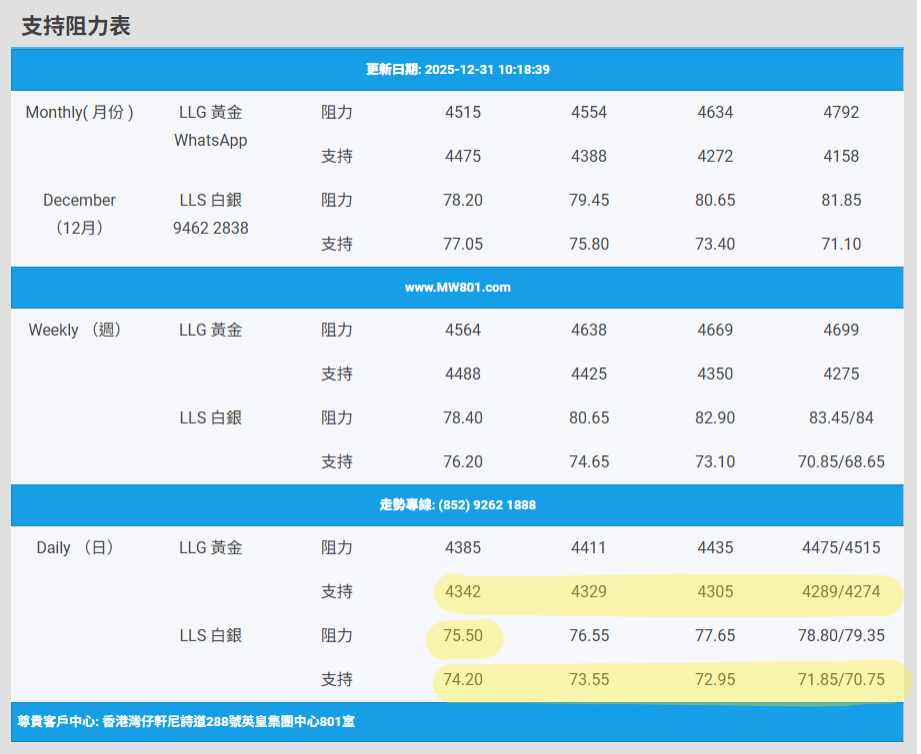Click the 78.80/79.35 daily silver resistance cell
The height and width of the screenshot is (754, 921).
[841, 636]
